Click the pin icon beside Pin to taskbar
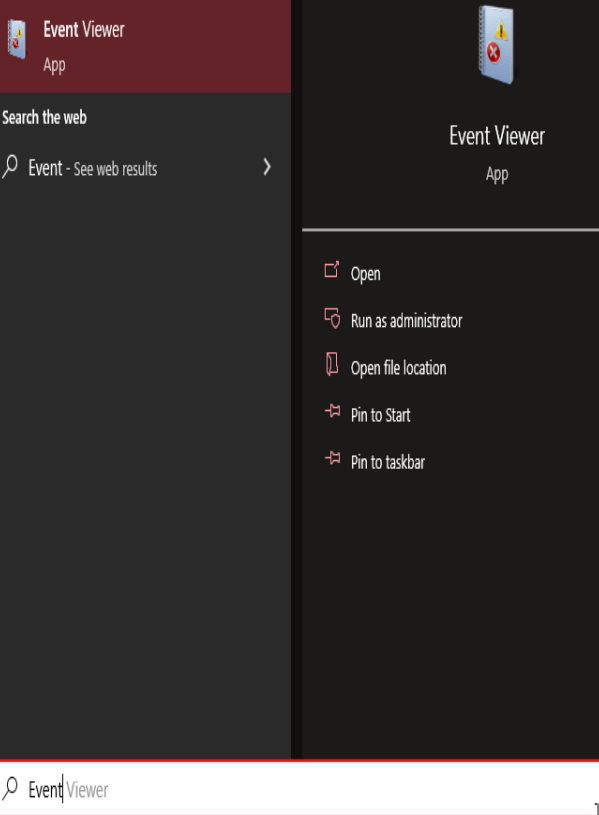 pyautogui.click(x=332, y=458)
